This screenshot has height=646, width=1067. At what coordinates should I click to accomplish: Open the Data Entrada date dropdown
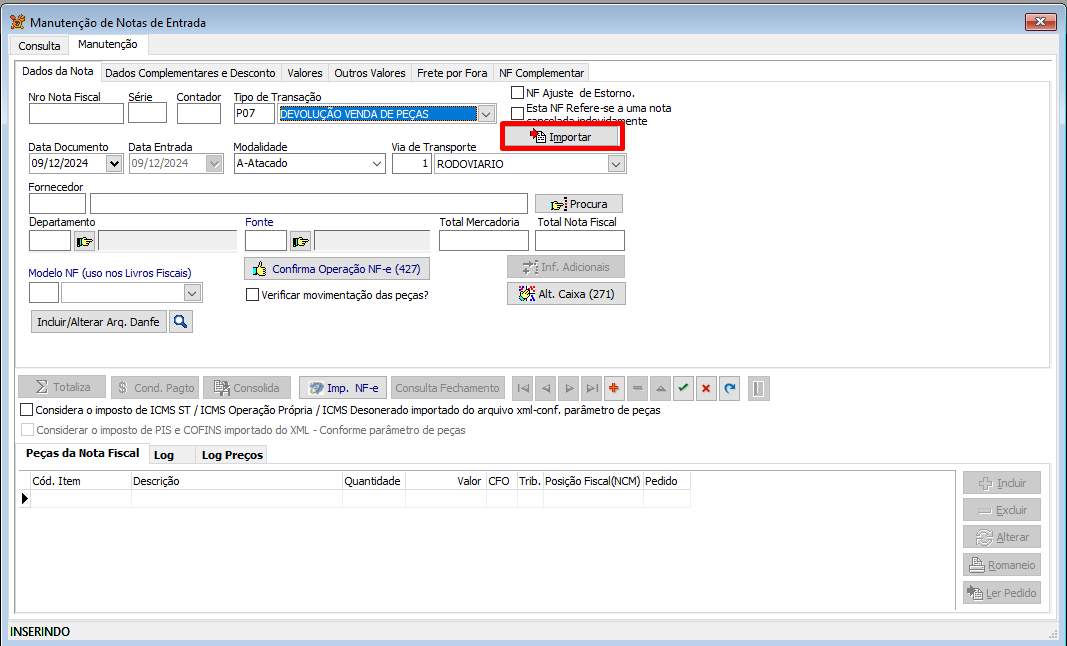tap(214, 163)
